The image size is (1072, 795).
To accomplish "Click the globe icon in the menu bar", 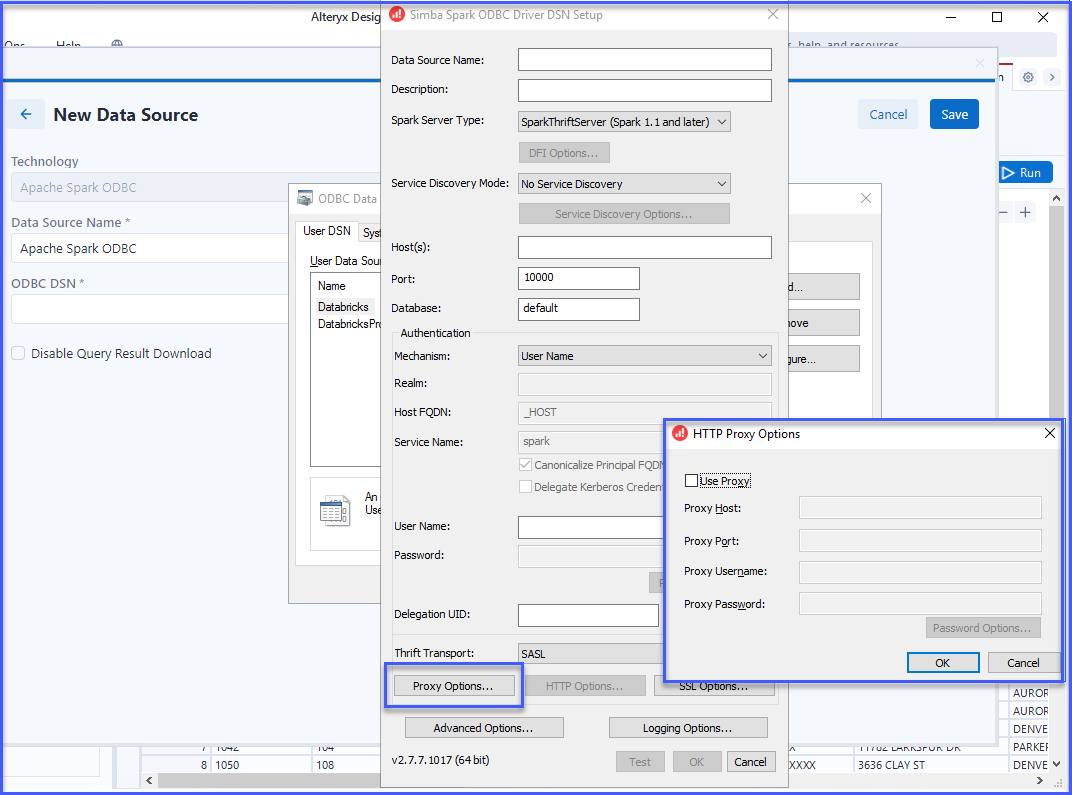I will [x=117, y=44].
